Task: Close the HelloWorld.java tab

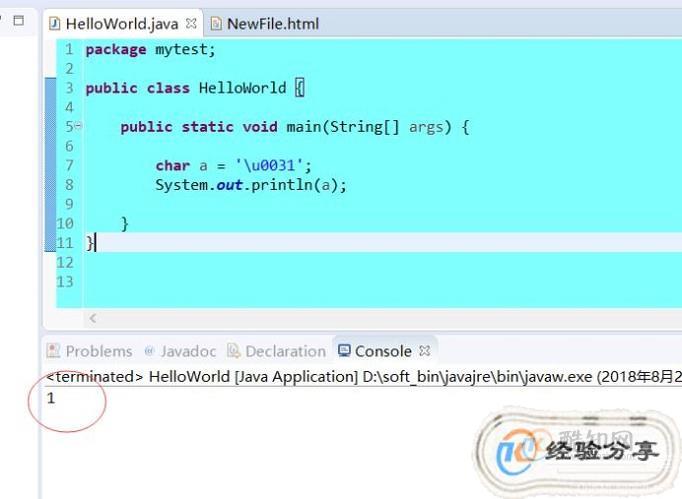Action: click(x=191, y=23)
